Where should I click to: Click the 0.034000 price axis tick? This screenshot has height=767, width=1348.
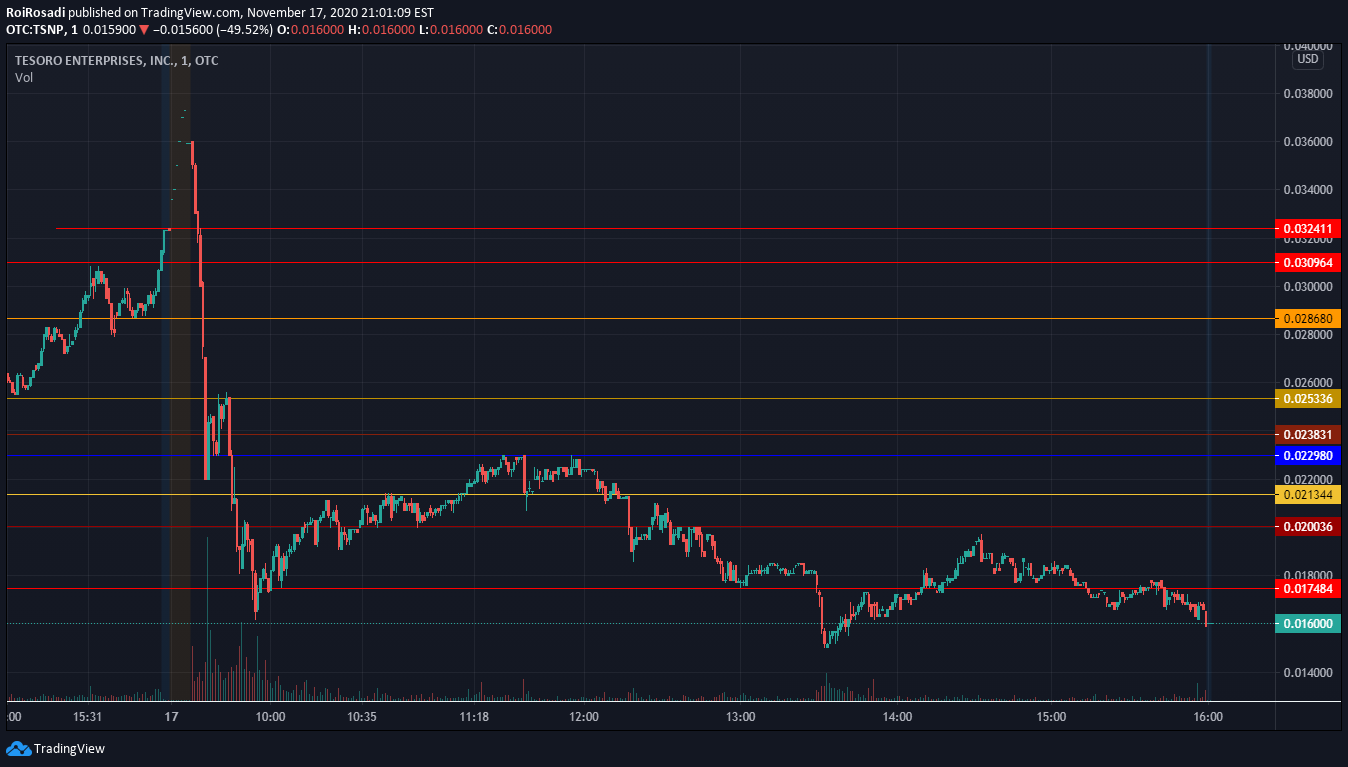pos(1308,190)
